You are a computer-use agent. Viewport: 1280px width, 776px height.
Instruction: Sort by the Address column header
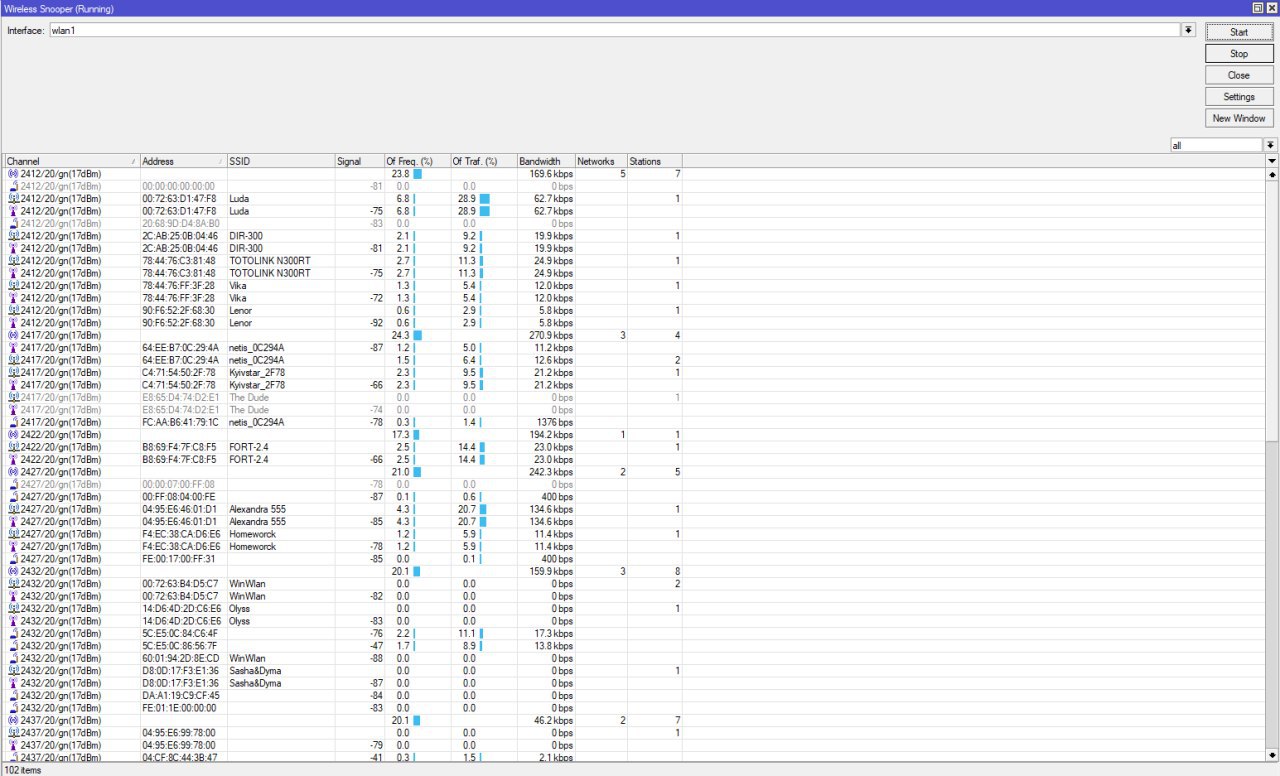[x=183, y=161]
